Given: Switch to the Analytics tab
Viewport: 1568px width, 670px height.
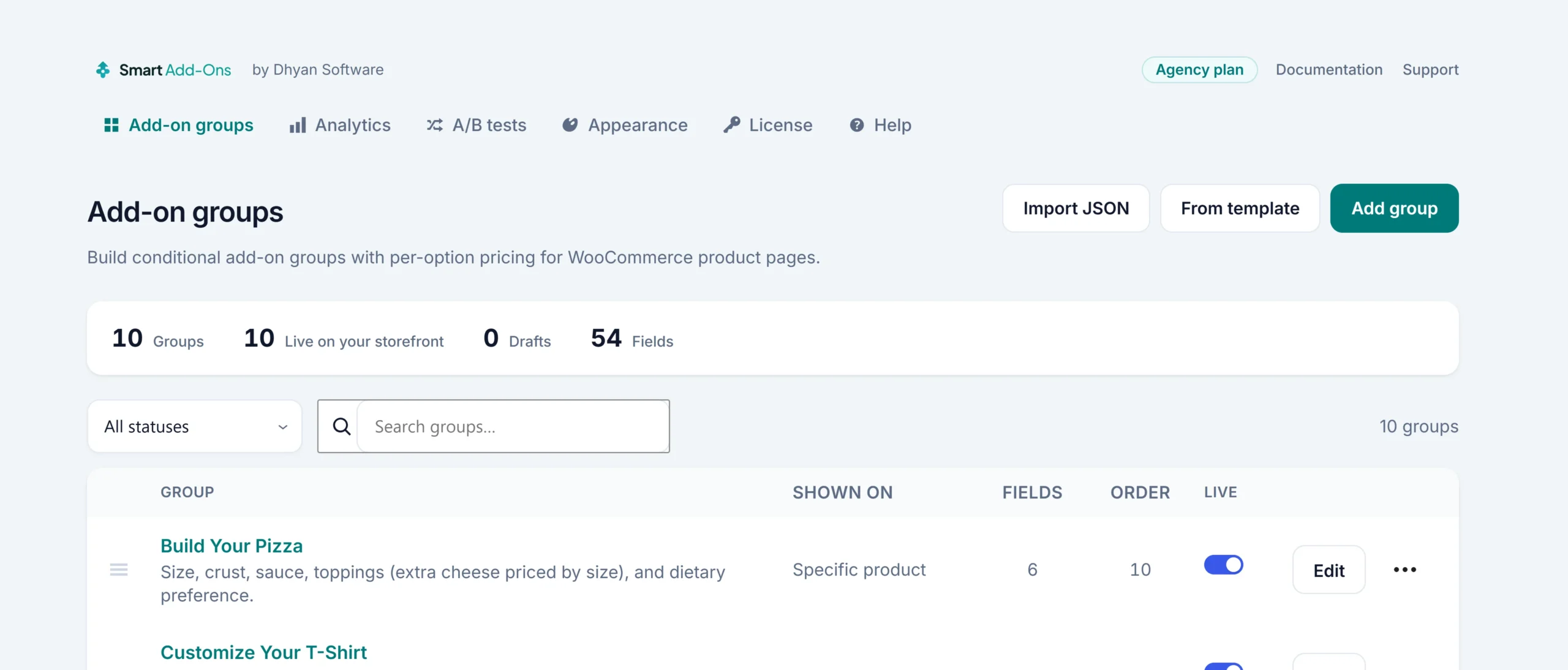Looking at the screenshot, I should 340,125.
